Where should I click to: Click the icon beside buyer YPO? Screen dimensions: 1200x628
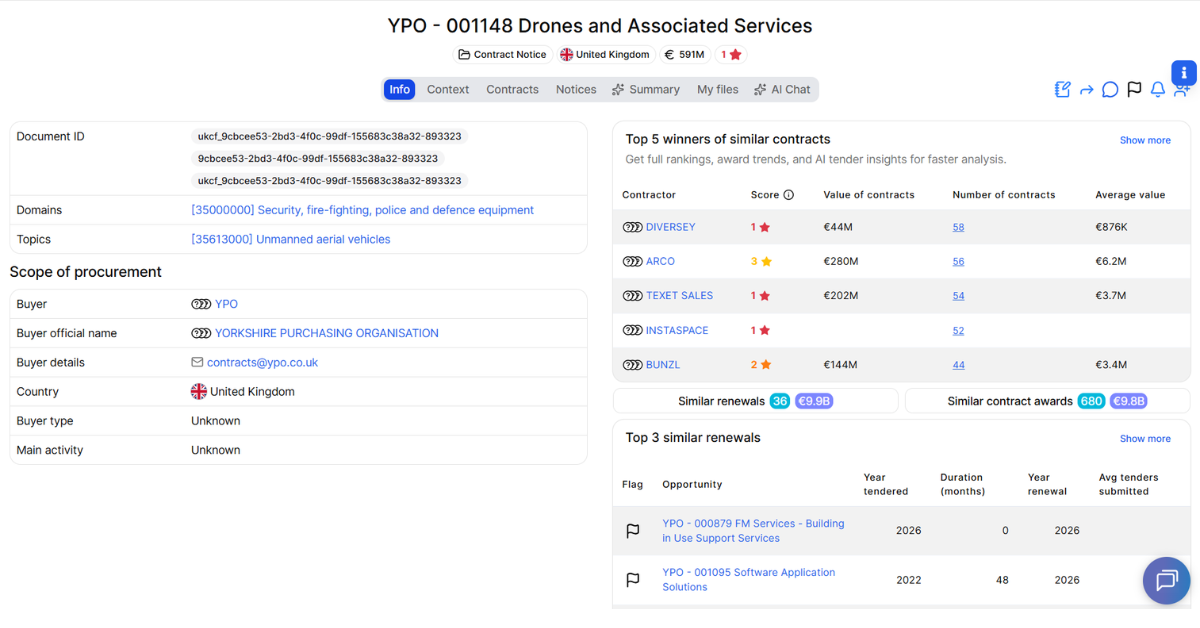point(201,304)
